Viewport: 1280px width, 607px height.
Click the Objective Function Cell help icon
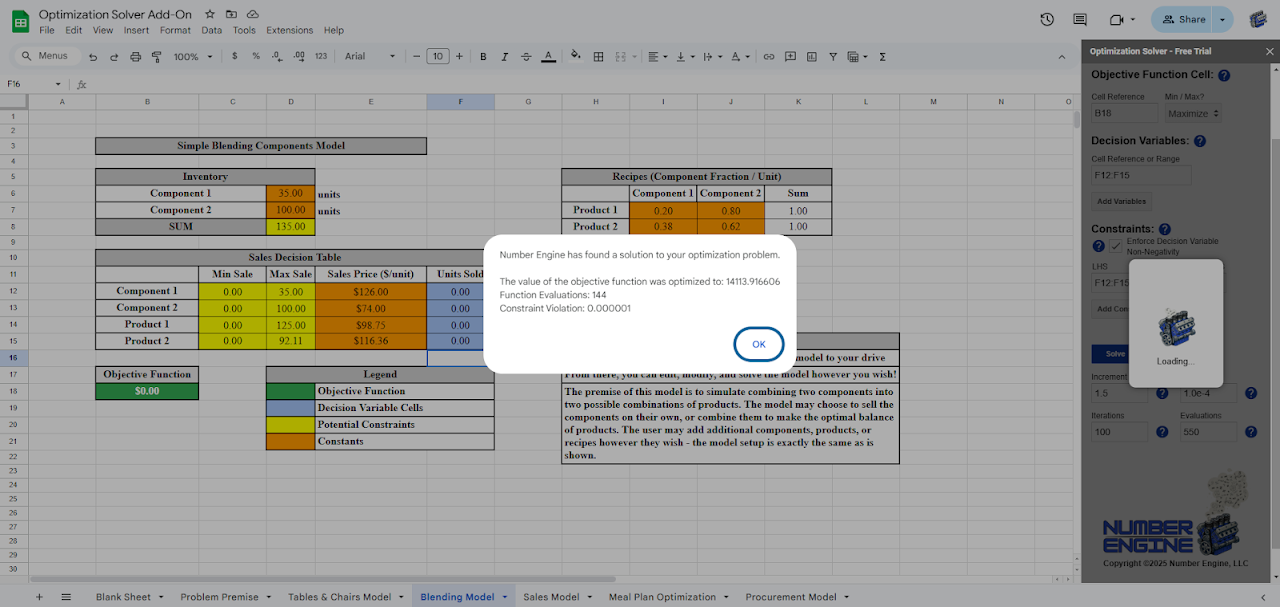[x=1224, y=75]
